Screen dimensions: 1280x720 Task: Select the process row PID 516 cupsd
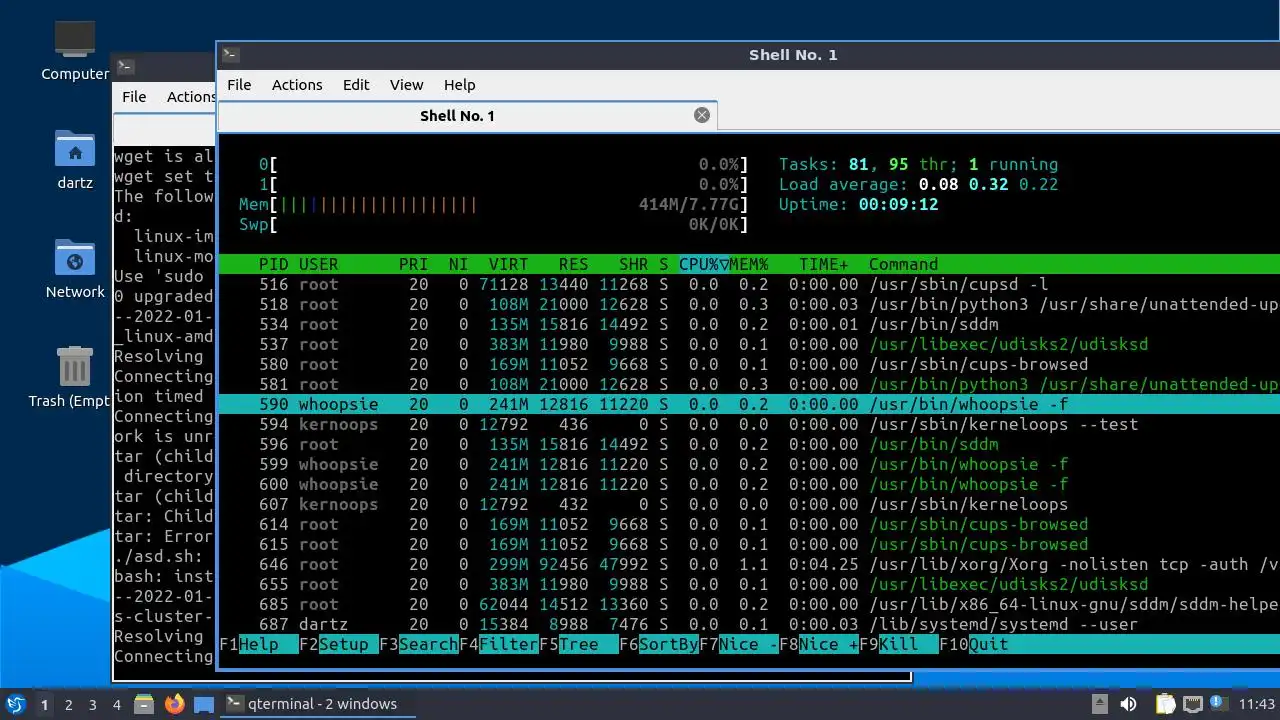tap(749, 284)
